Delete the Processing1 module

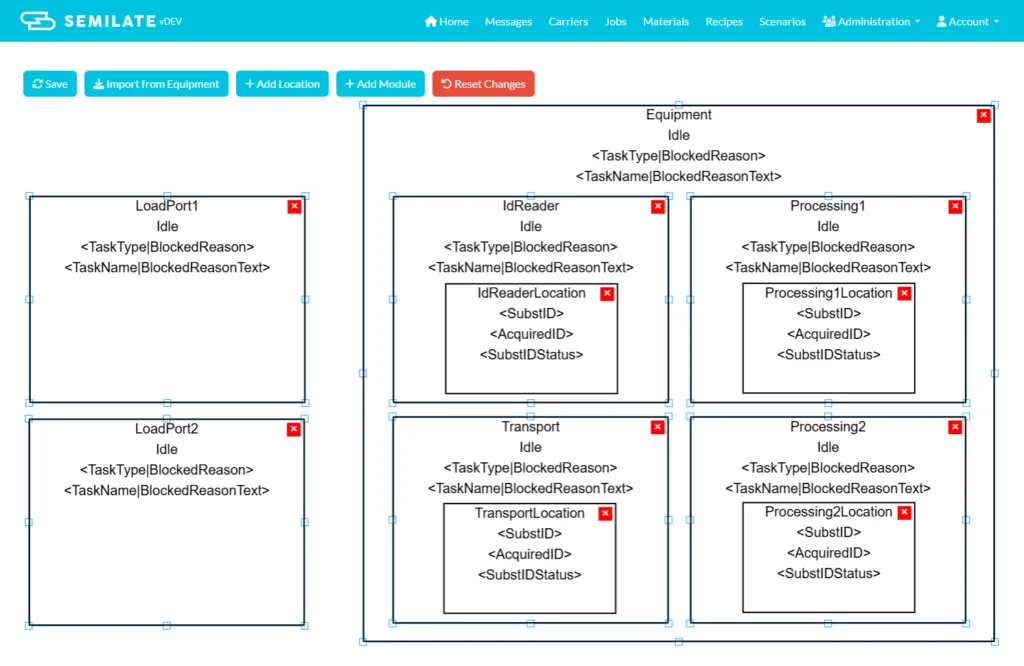coord(955,206)
